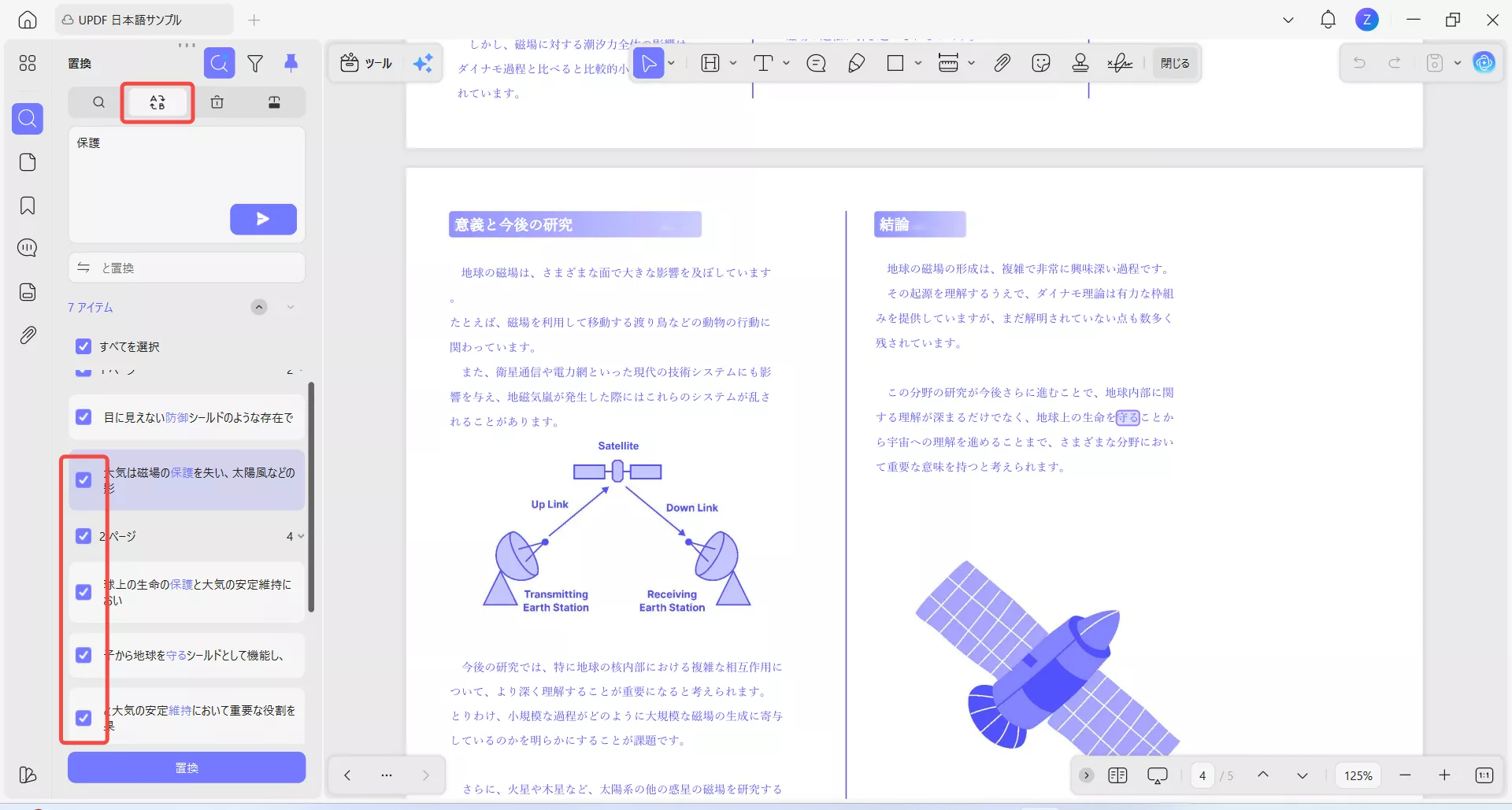Click the AI sparkle assistant icon
This screenshot has height=810, width=1512.
(423, 63)
